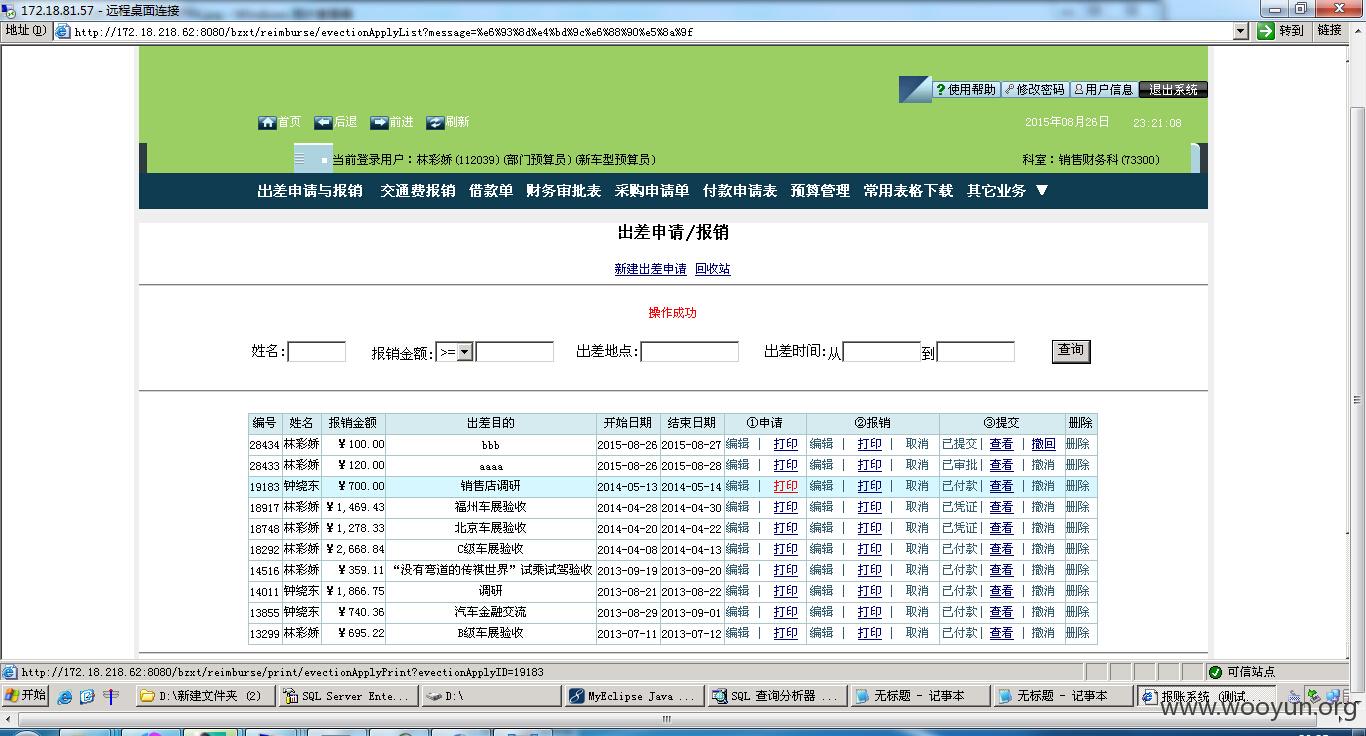
Task: Switch to SQL Server Enterprise taskbar item
Action: click(x=347, y=696)
